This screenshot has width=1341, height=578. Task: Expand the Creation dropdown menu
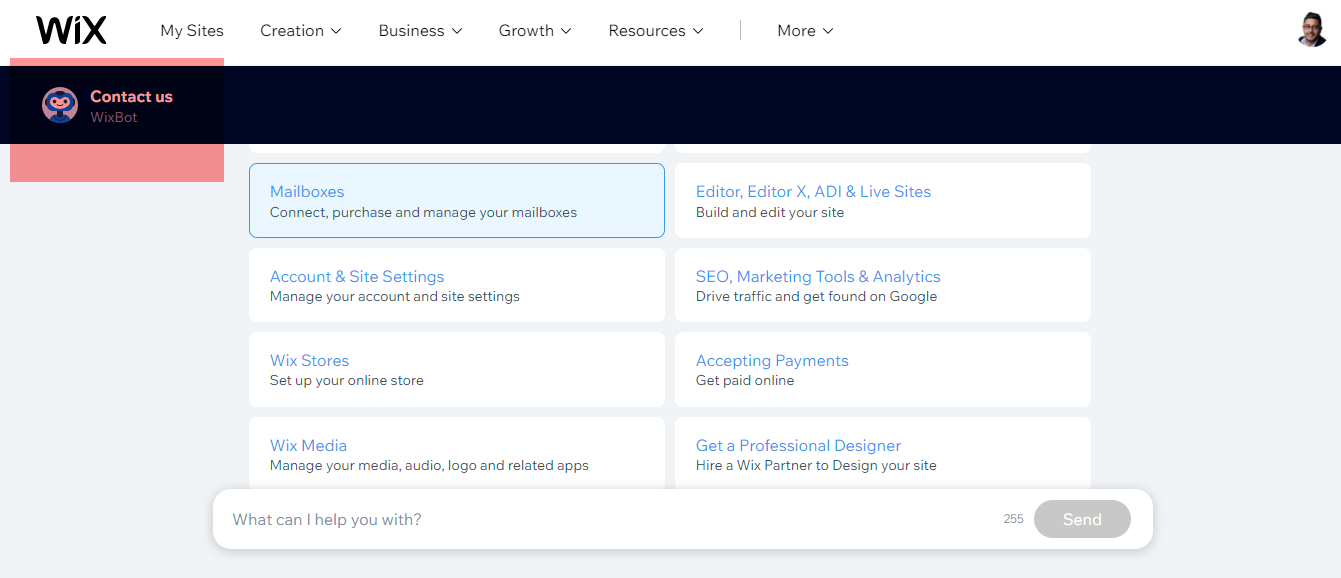(x=300, y=31)
